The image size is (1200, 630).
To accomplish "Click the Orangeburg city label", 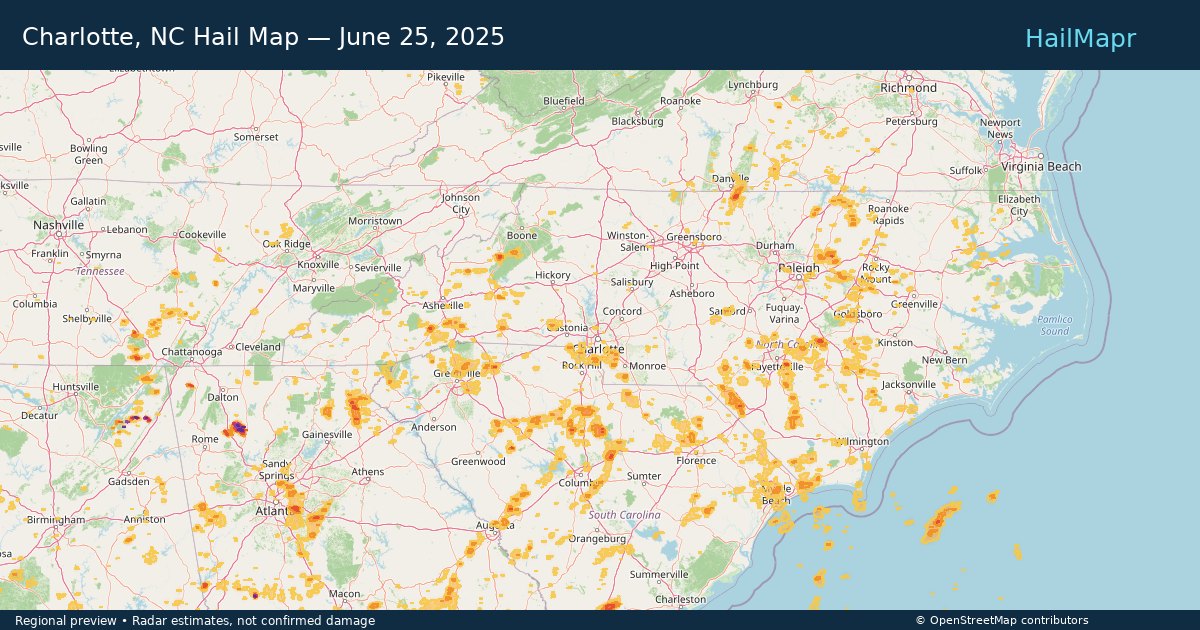I will pyautogui.click(x=597, y=538).
